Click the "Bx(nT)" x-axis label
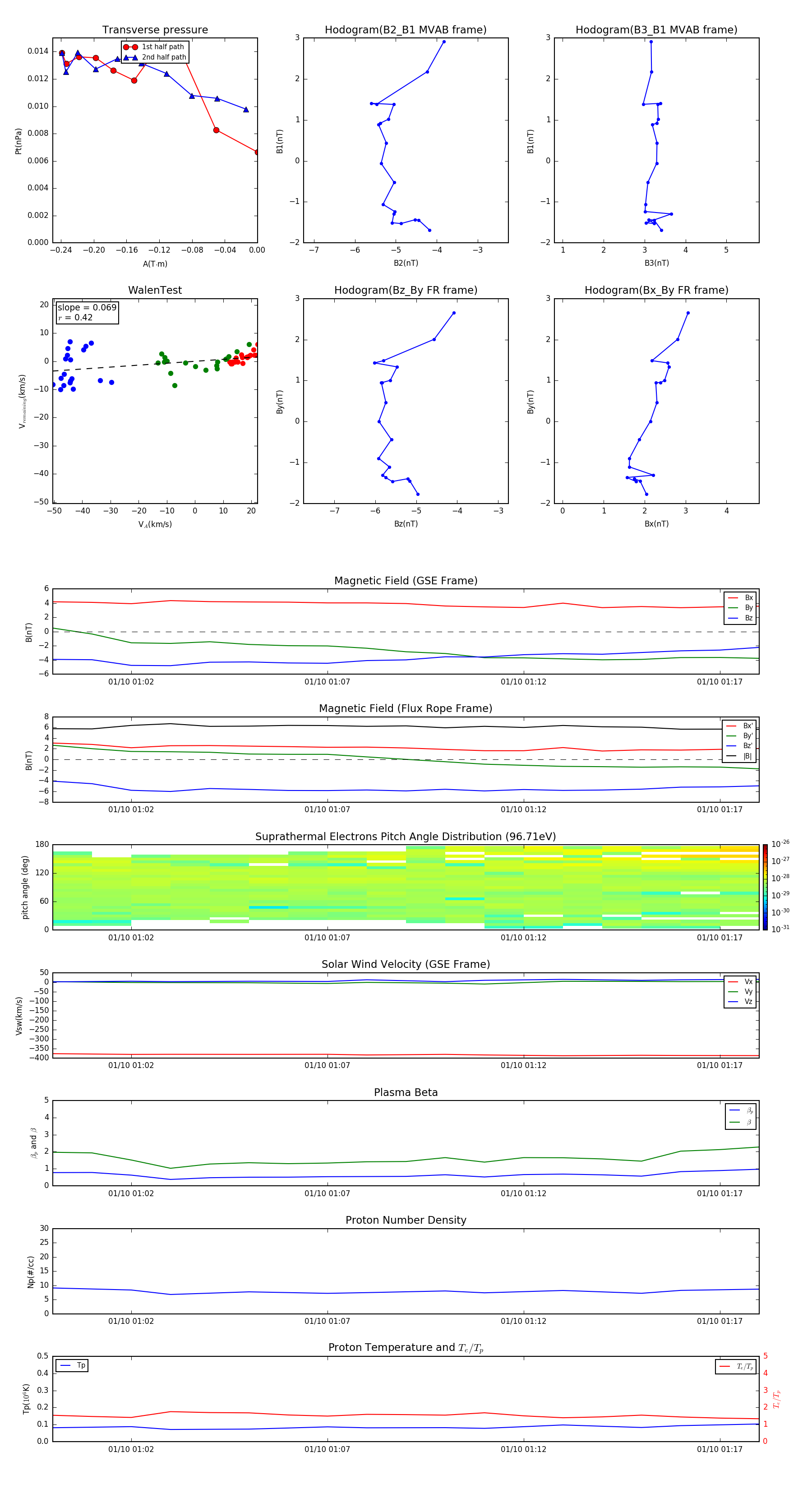This screenshot has width=812, height=1489. click(656, 524)
